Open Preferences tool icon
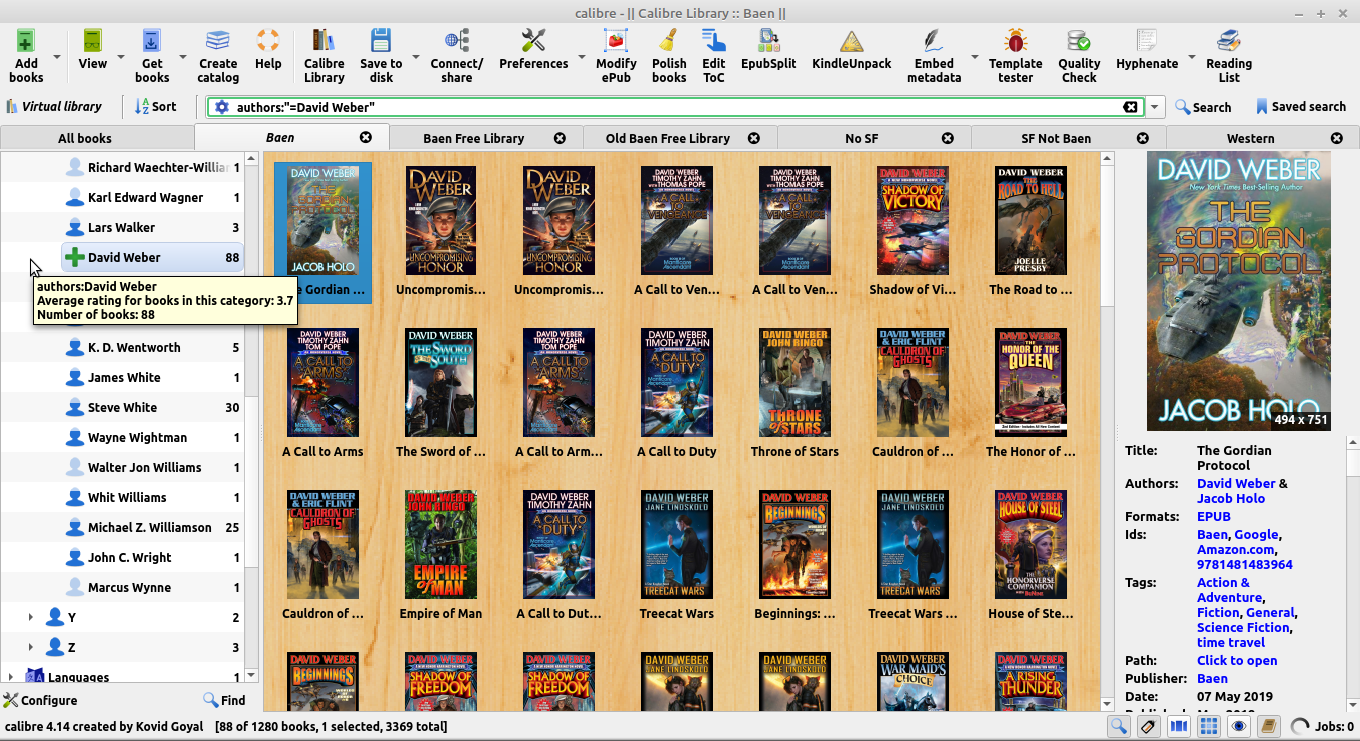Image resolution: width=1360 pixels, height=741 pixels. tap(534, 41)
